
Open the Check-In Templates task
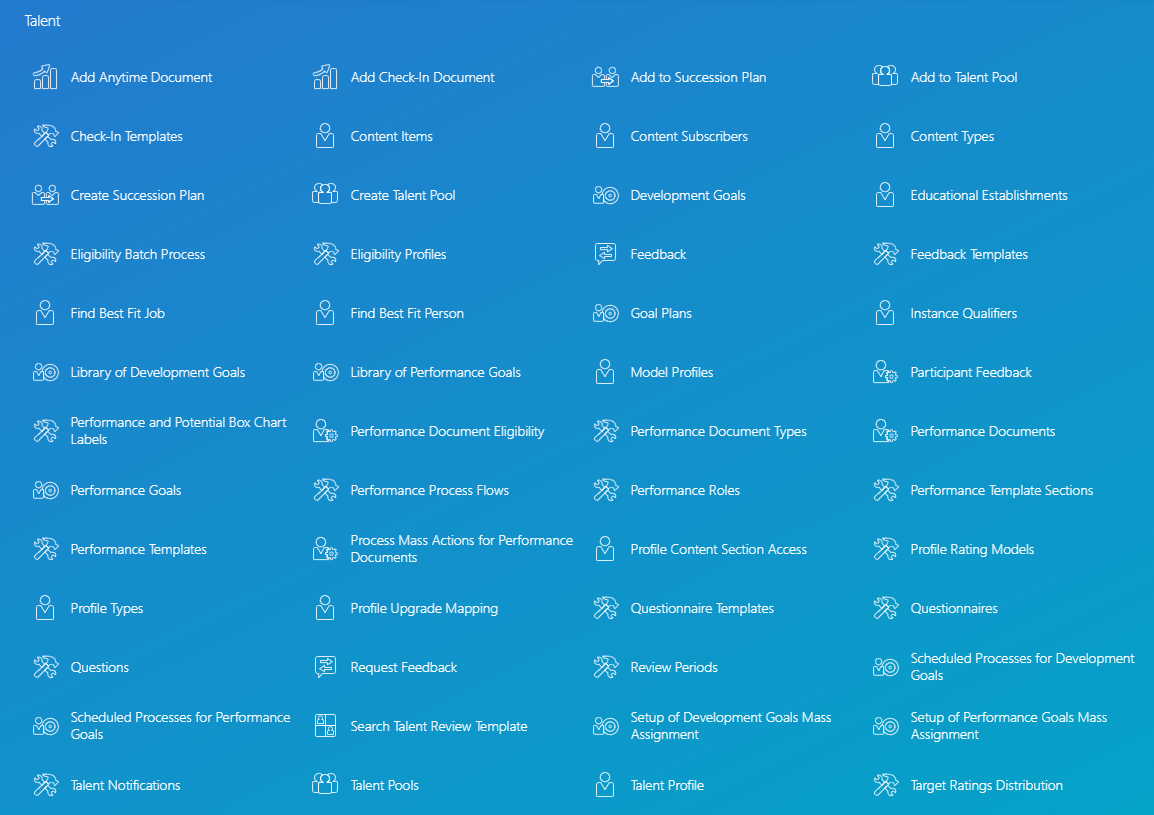pyautogui.click(x=124, y=136)
